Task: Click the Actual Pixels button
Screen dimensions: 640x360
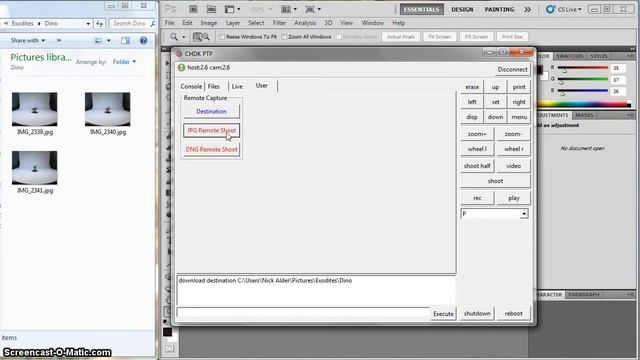Action: click(x=401, y=37)
